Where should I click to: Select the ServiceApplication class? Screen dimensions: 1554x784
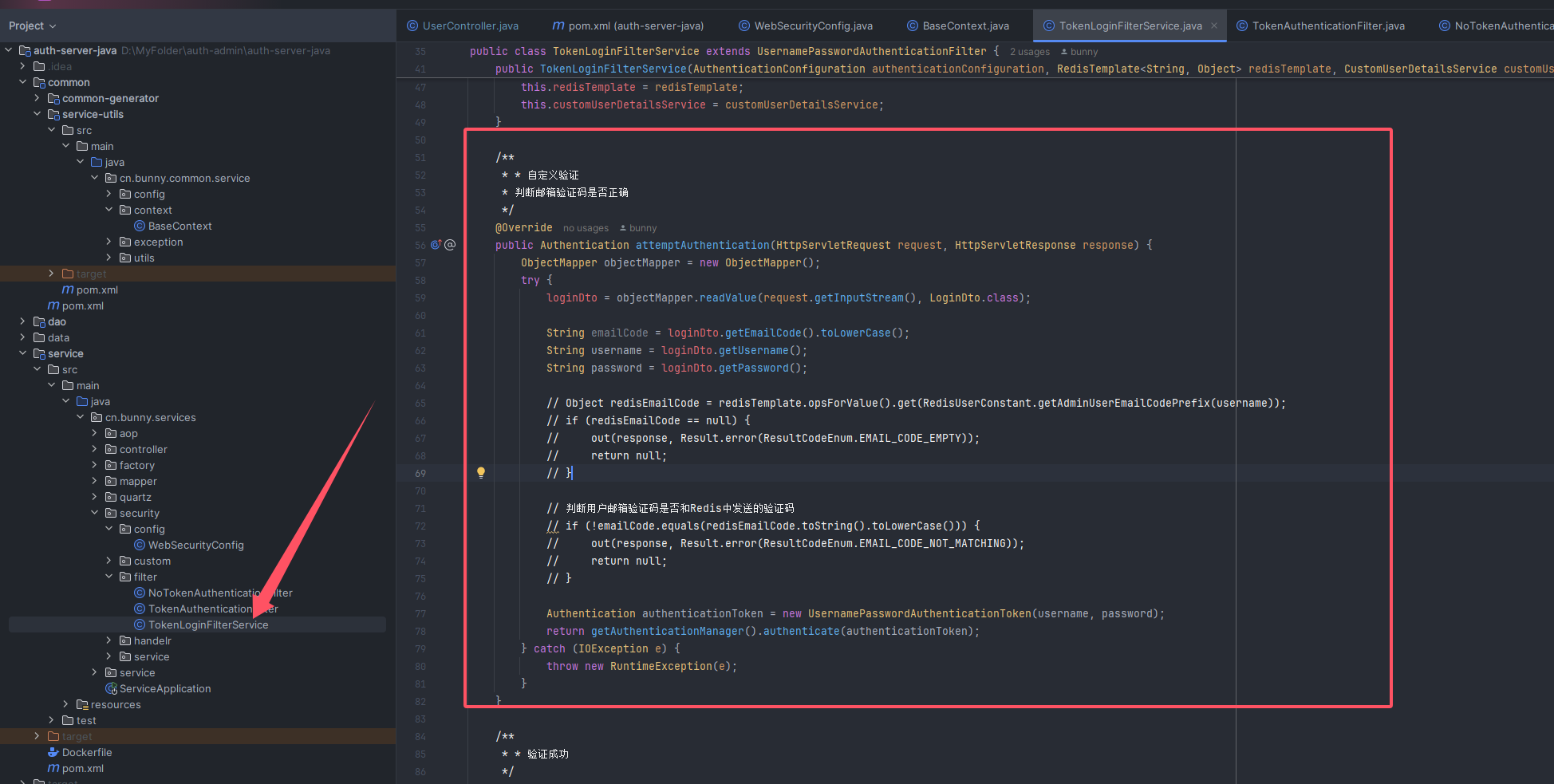click(x=165, y=688)
